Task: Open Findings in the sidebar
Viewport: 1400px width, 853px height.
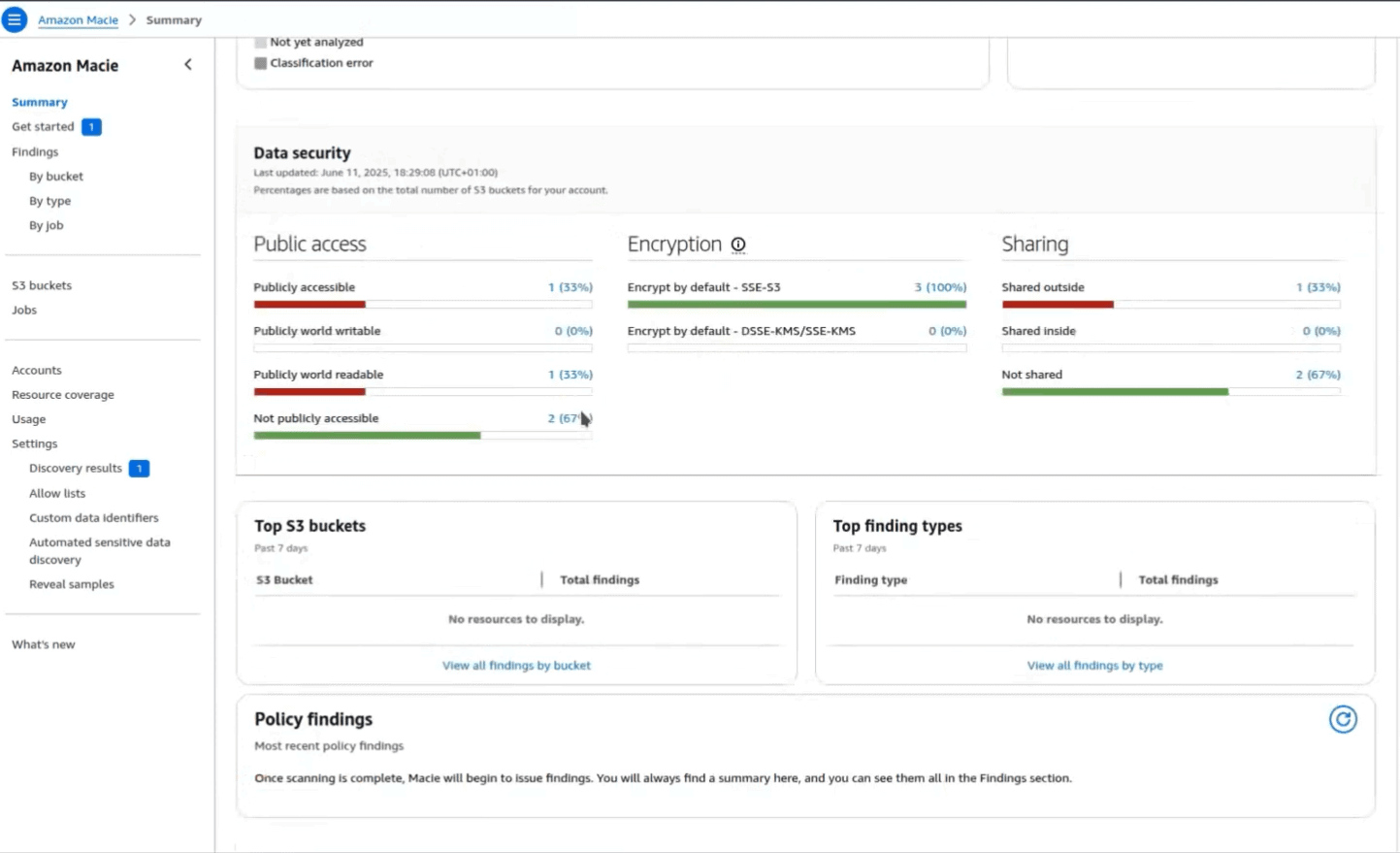Action: (35, 152)
